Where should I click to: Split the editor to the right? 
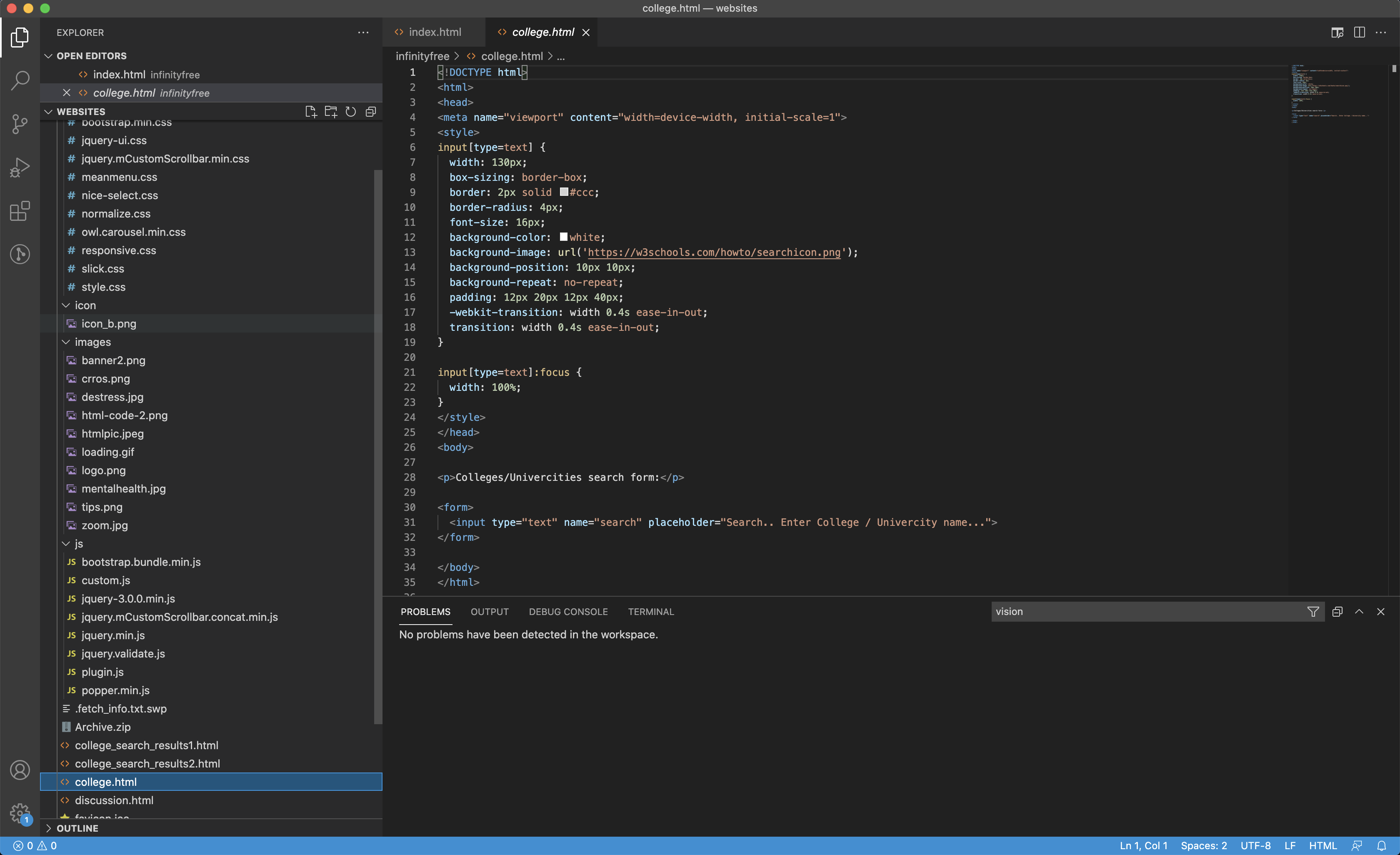pos(1359,32)
